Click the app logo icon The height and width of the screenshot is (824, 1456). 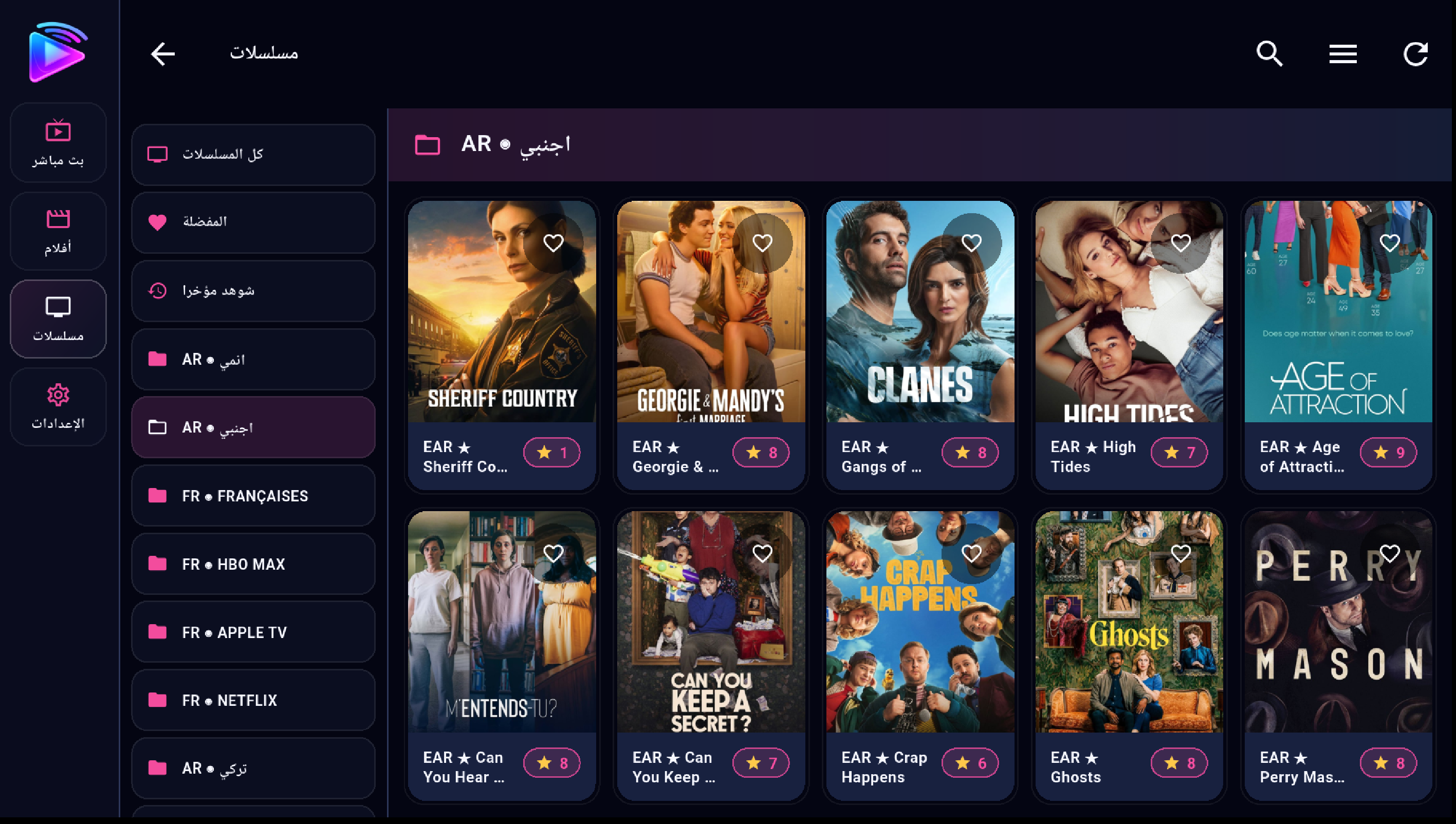[58, 52]
